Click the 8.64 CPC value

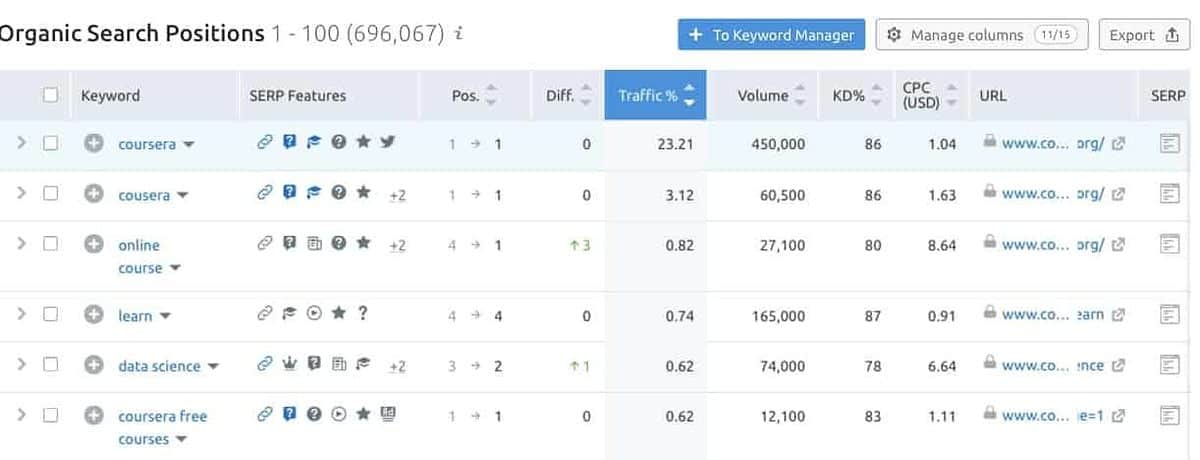point(942,245)
